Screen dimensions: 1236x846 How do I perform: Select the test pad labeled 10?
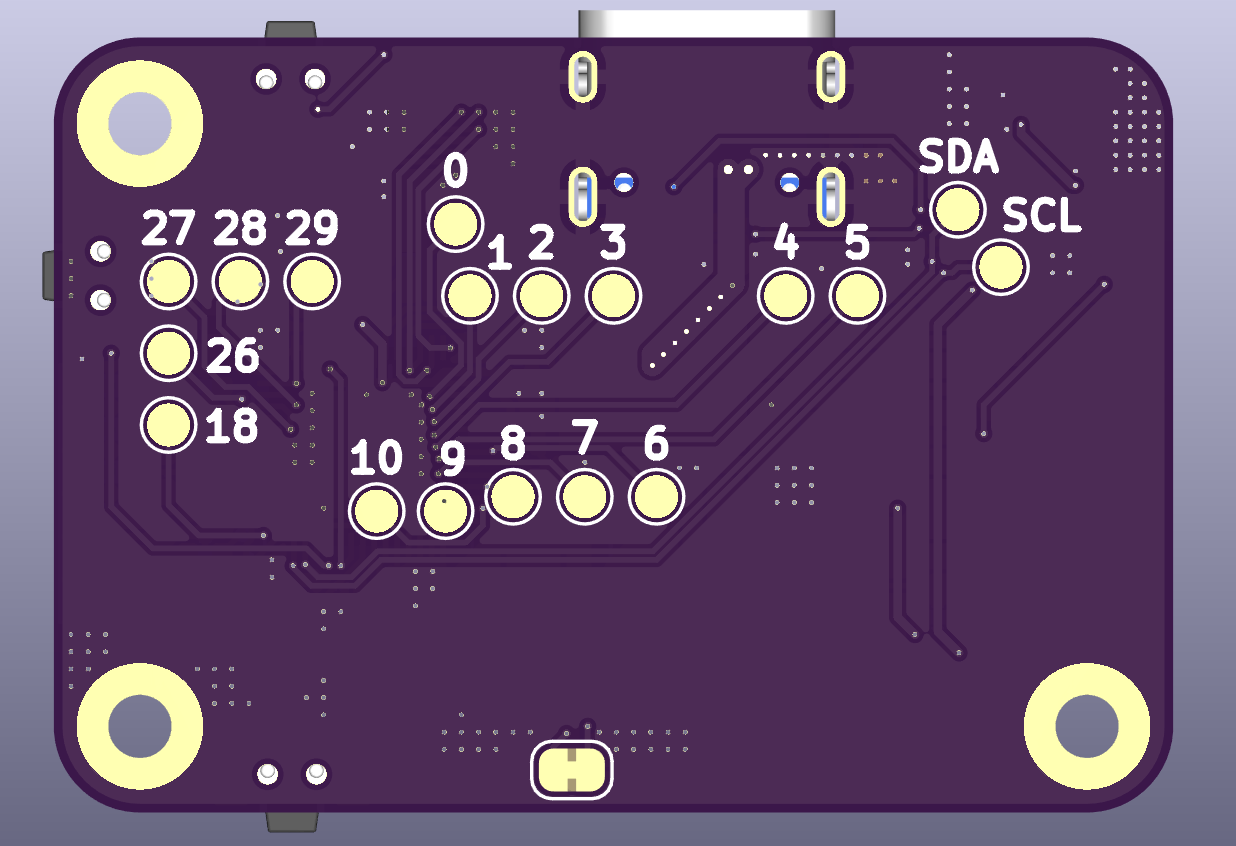coord(377,511)
